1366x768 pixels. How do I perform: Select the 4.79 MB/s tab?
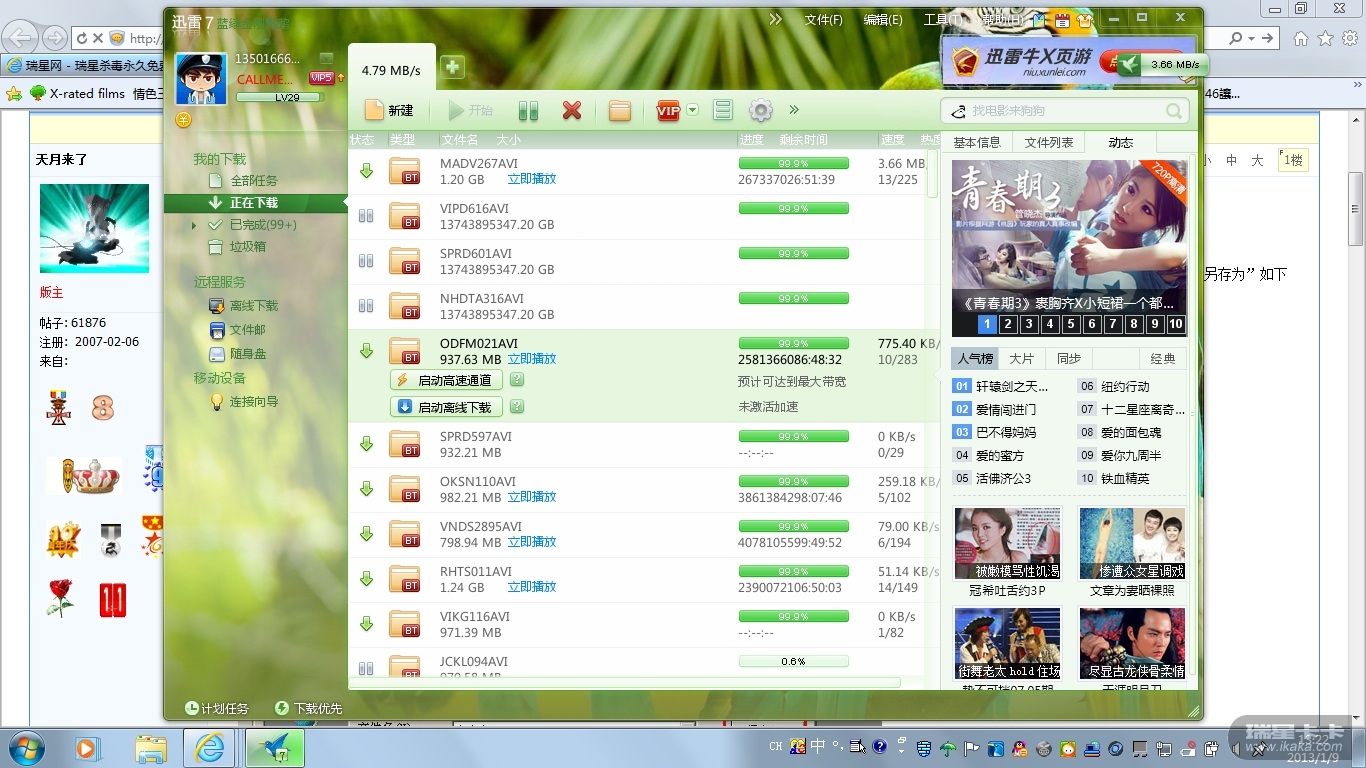pyautogui.click(x=391, y=70)
